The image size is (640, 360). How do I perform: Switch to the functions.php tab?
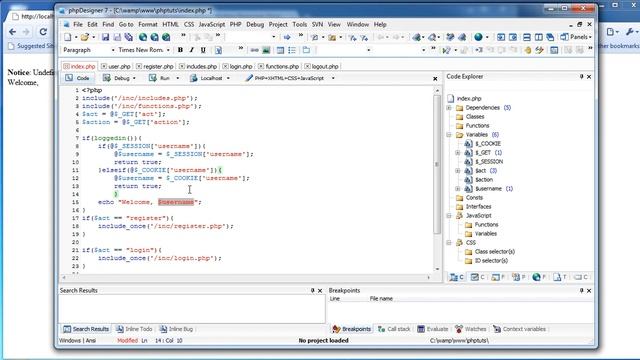(x=282, y=66)
